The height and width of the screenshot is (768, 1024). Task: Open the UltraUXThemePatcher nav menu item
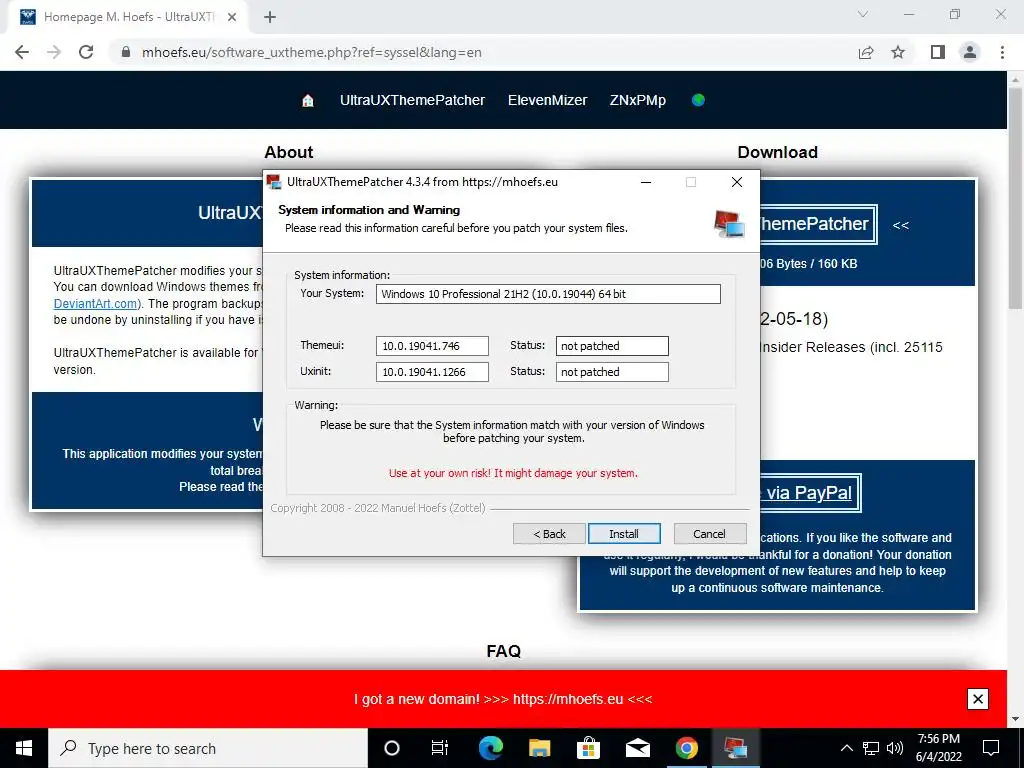click(x=412, y=100)
